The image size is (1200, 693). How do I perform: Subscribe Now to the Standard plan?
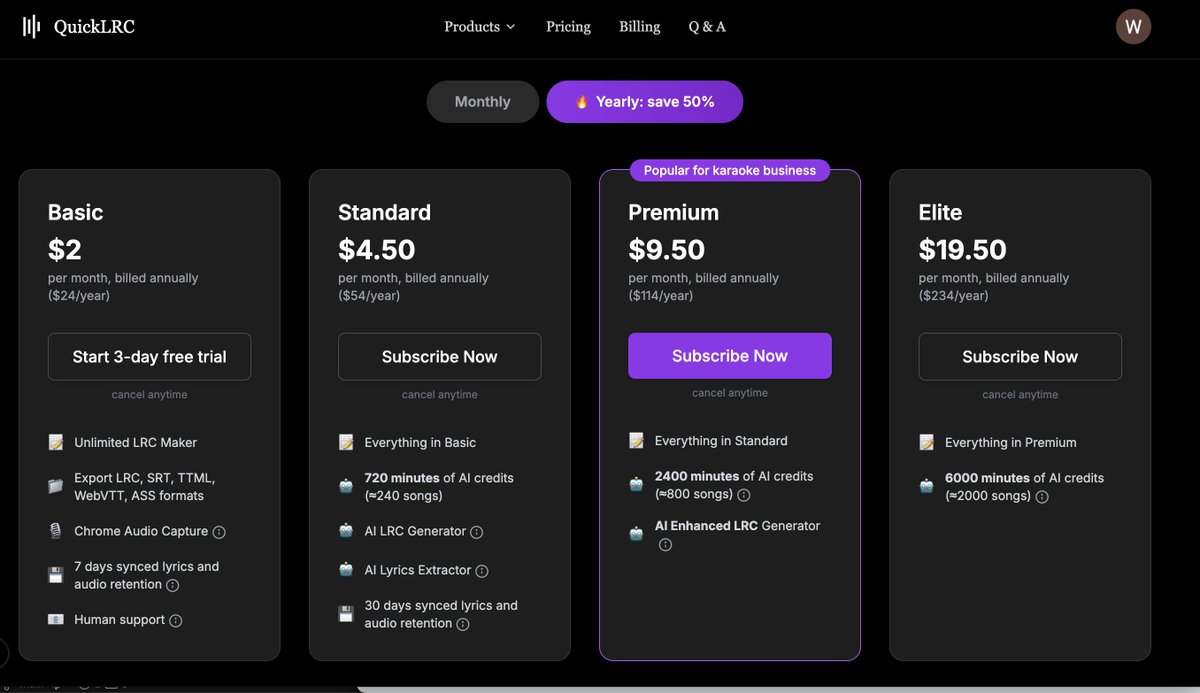[x=440, y=357]
